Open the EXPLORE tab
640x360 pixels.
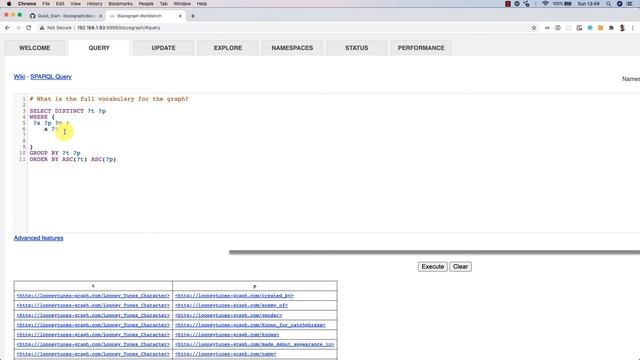click(x=228, y=48)
